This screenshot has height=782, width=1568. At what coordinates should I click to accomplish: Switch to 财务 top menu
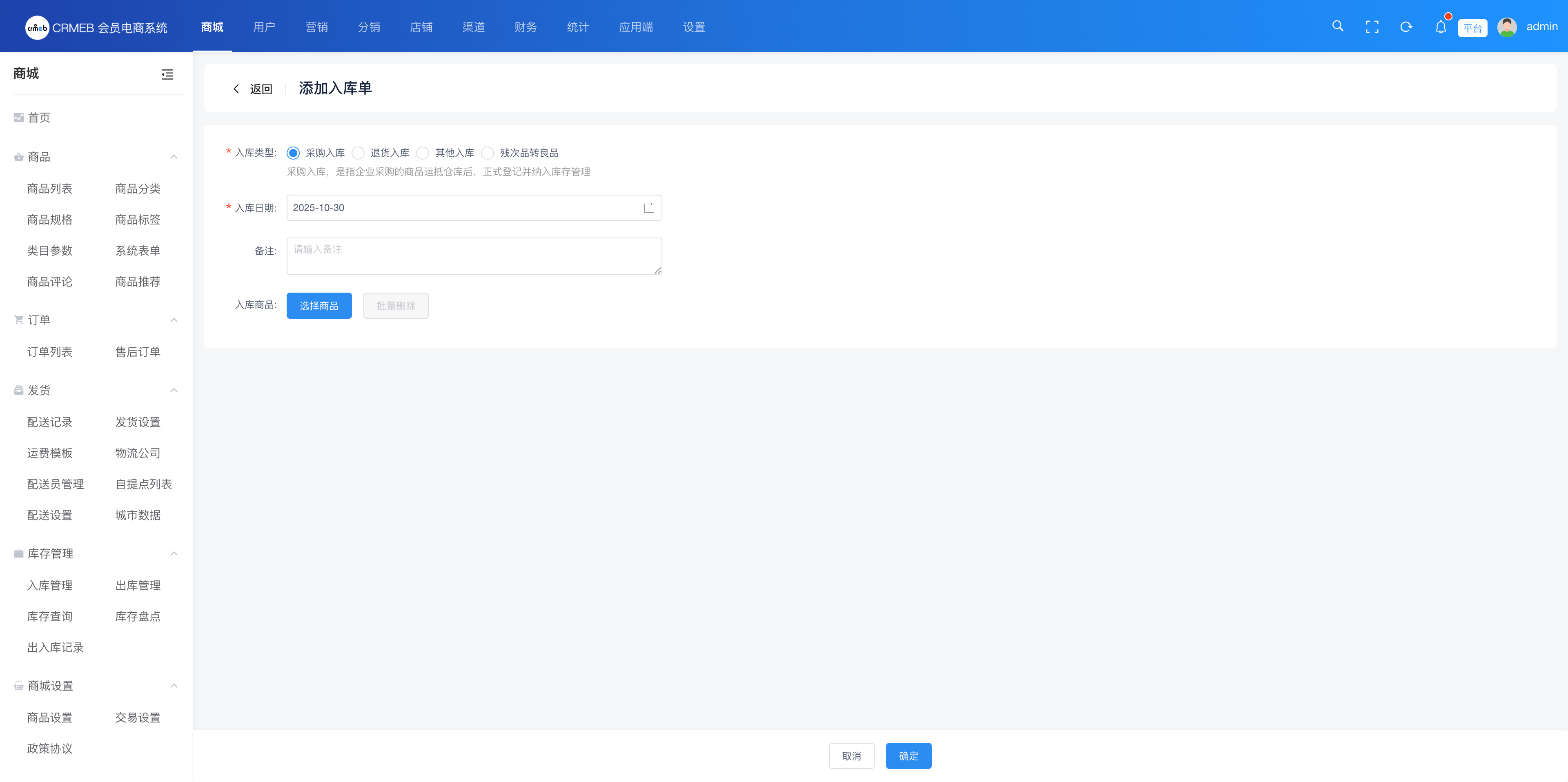tap(525, 27)
